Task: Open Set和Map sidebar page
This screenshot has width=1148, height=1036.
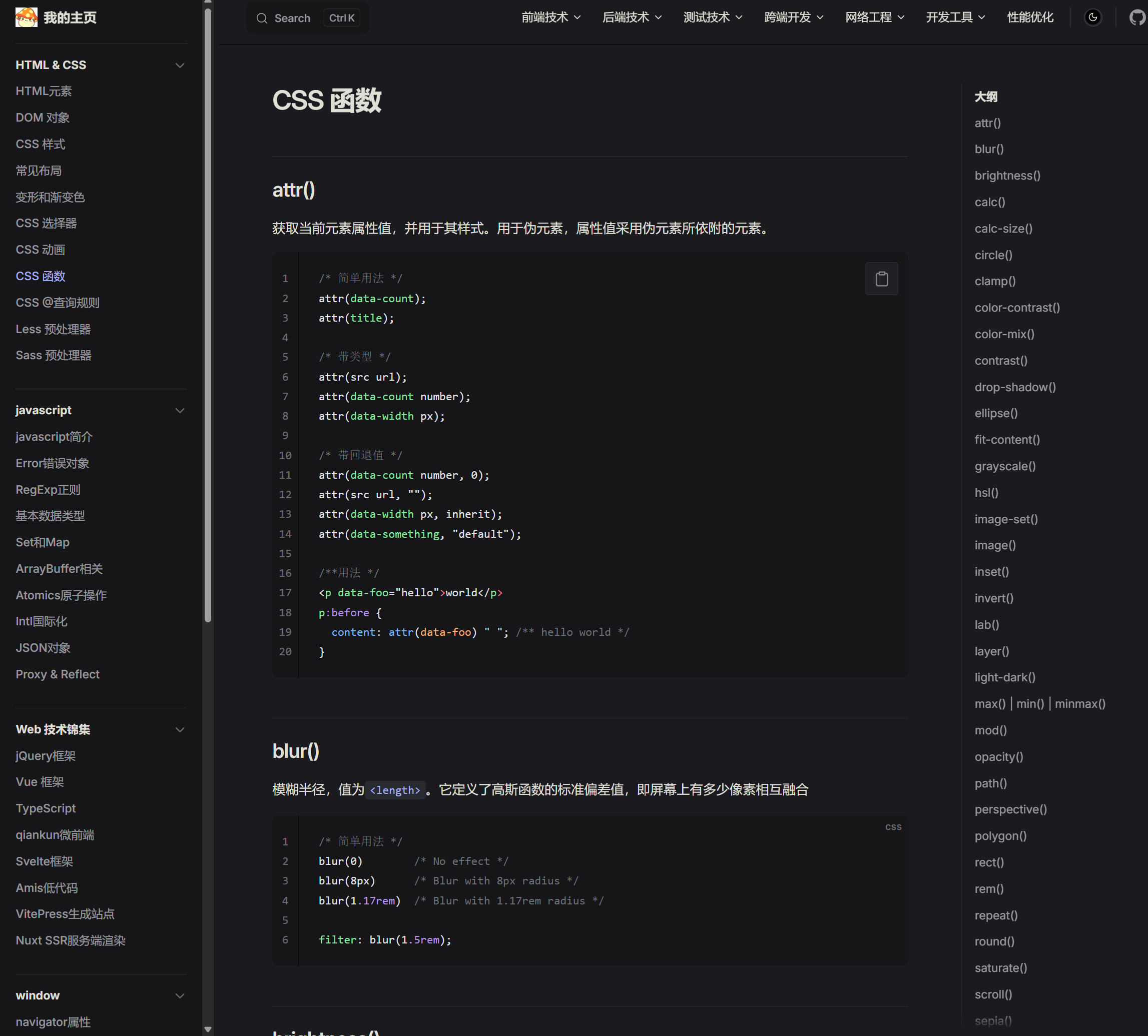Action: 43,542
